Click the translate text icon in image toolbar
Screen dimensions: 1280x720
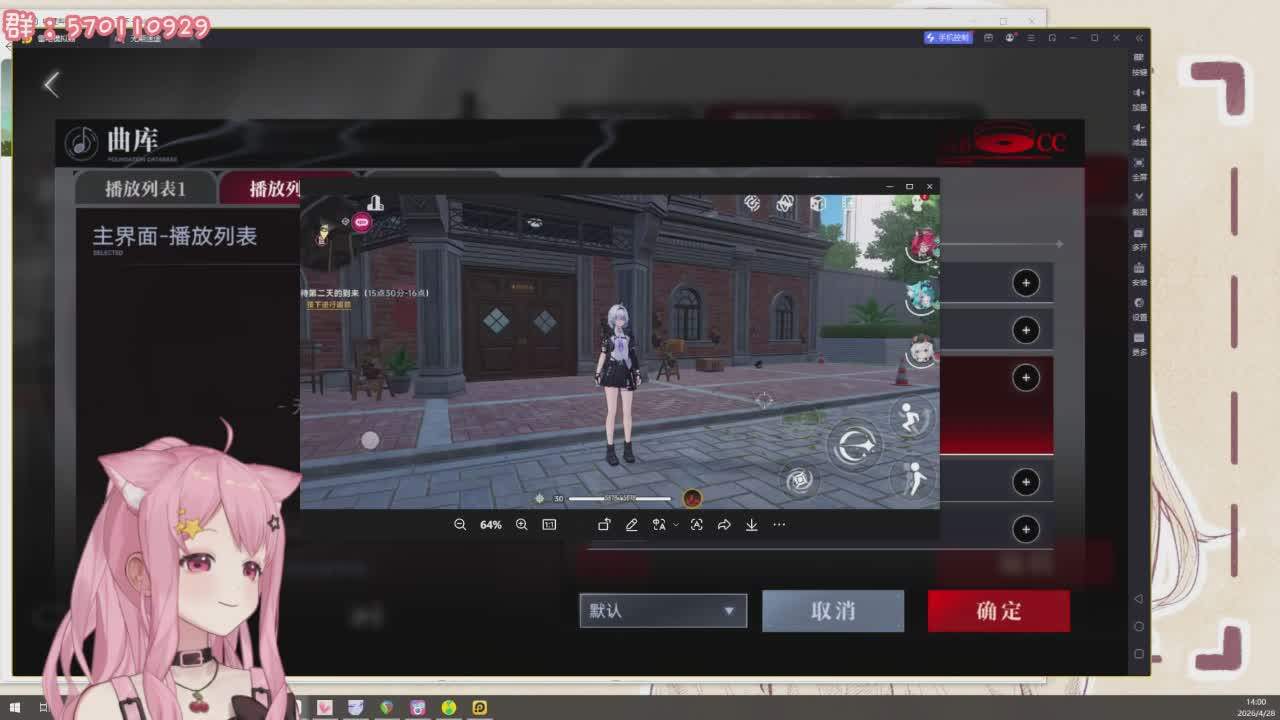[660, 524]
